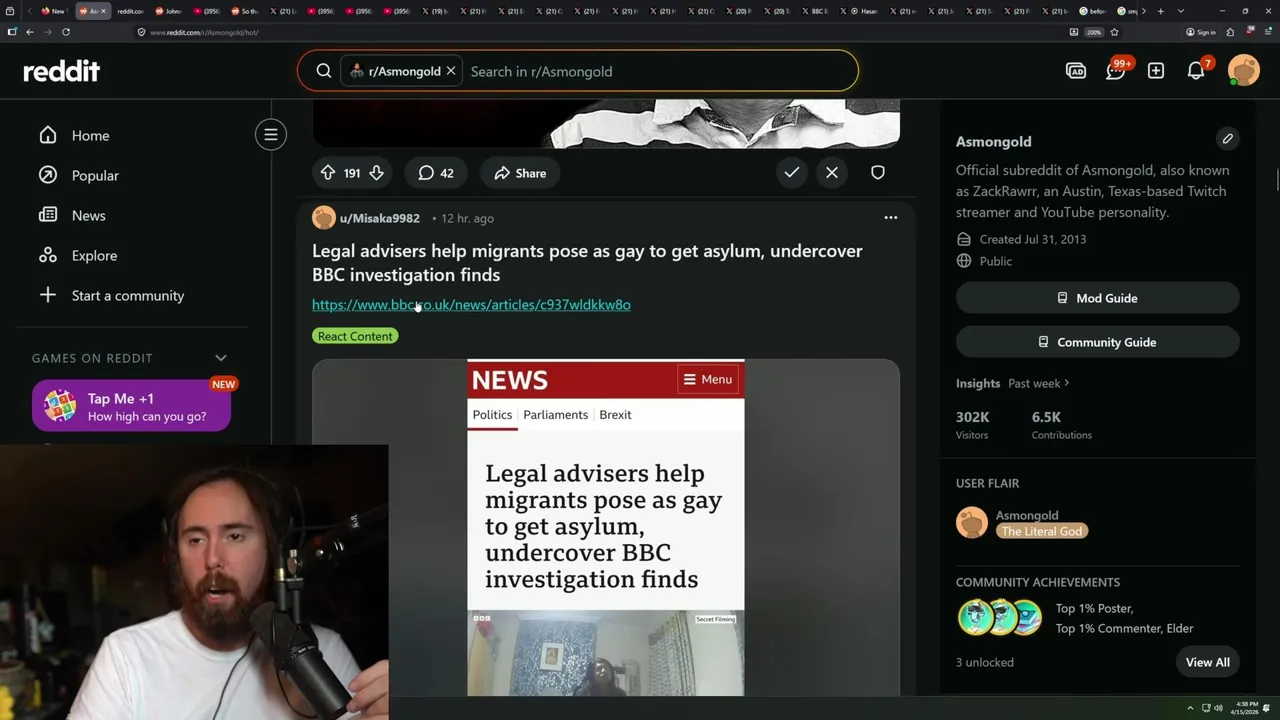
Task: Open Tap Me +1 game card
Action: (x=131, y=406)
